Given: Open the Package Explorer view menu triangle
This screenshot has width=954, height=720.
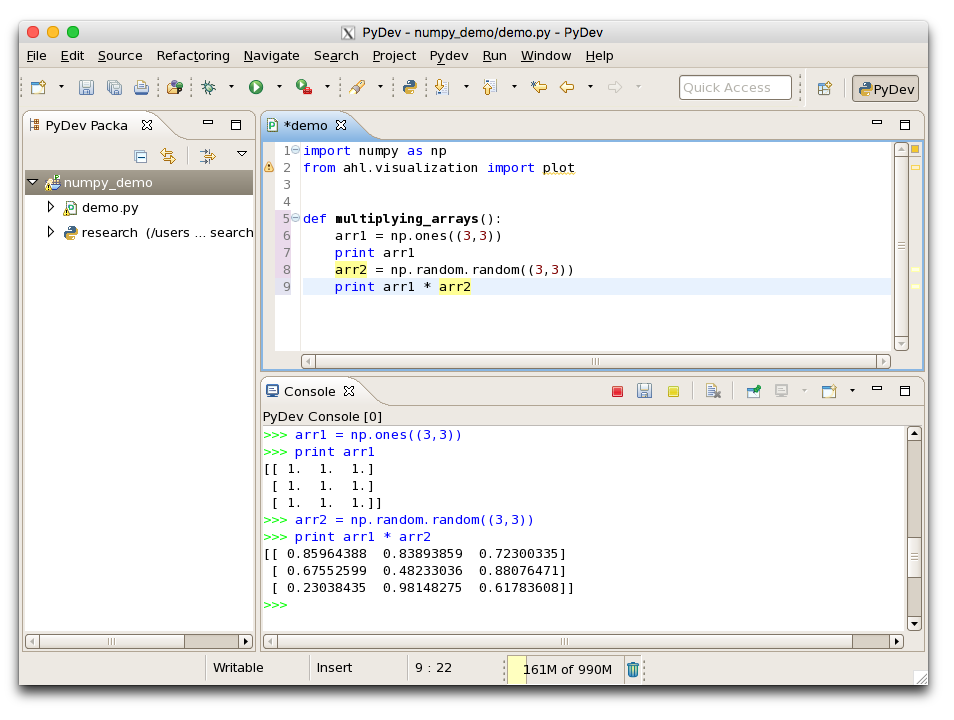Looking at the screenshot, I should (242, 154).
